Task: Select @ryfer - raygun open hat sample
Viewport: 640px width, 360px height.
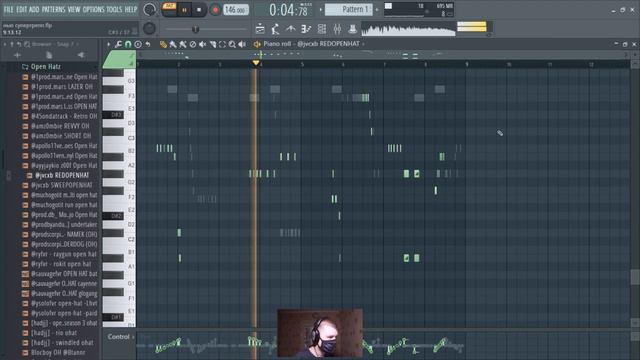Action: 60,254
